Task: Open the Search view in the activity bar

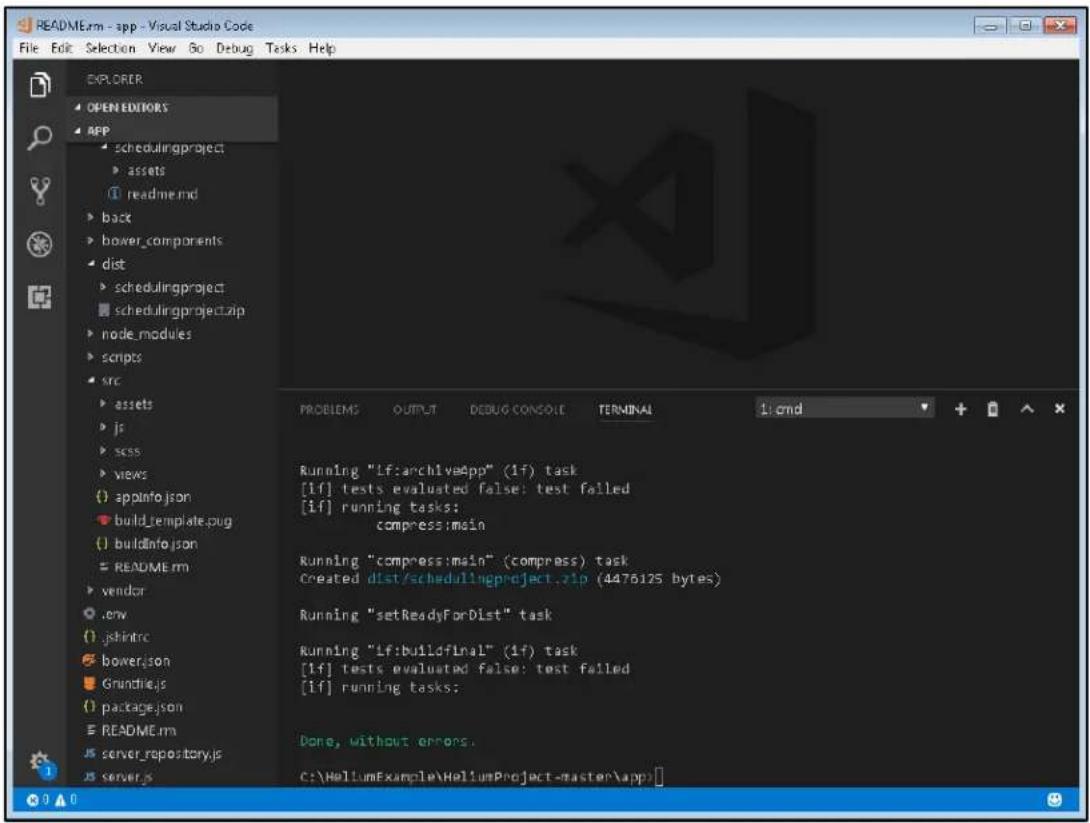Action: (x=40, y=138)
